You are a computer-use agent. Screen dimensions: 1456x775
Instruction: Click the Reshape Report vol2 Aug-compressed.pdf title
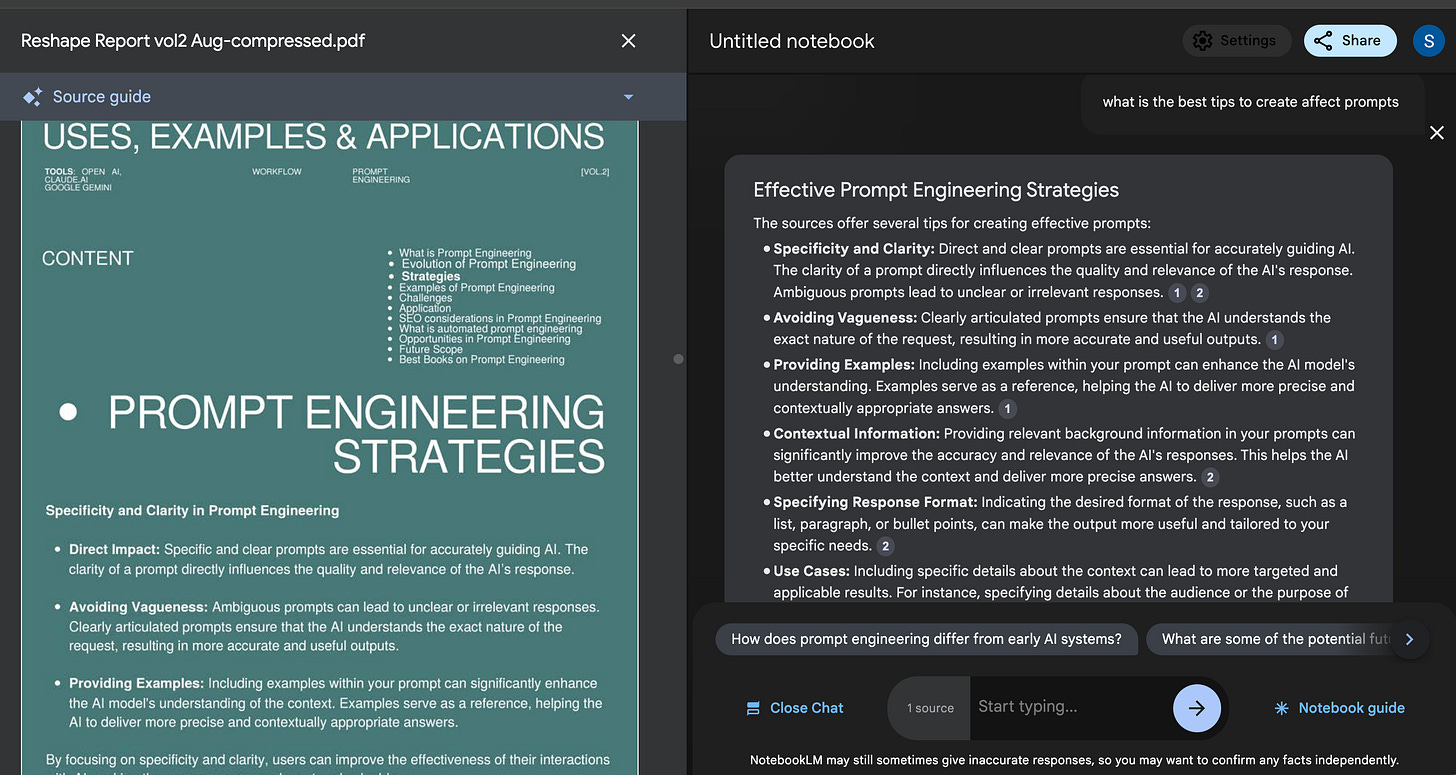click(x=193, y=41)
